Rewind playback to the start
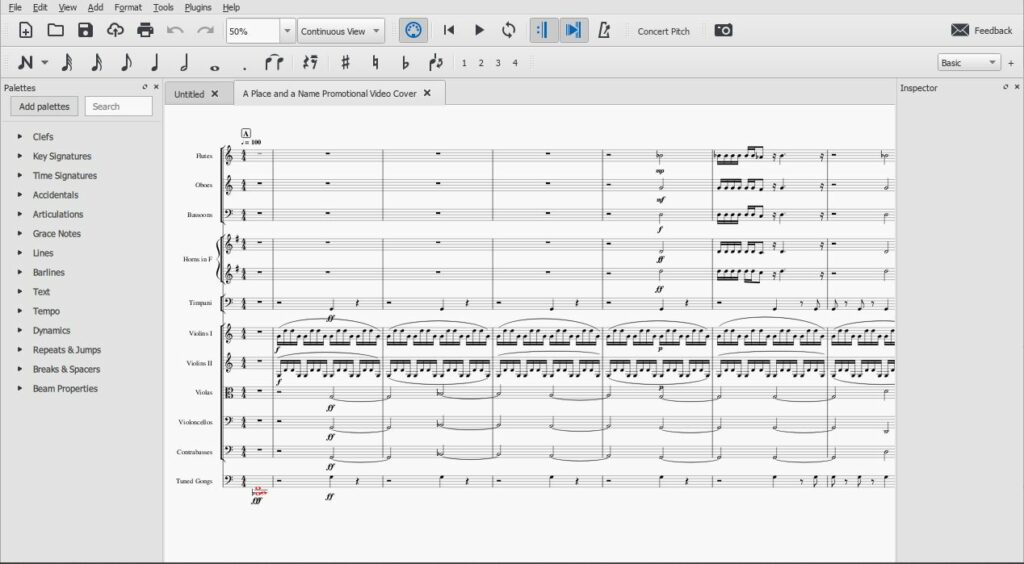The image size is (1024, 564). (449, 31)
